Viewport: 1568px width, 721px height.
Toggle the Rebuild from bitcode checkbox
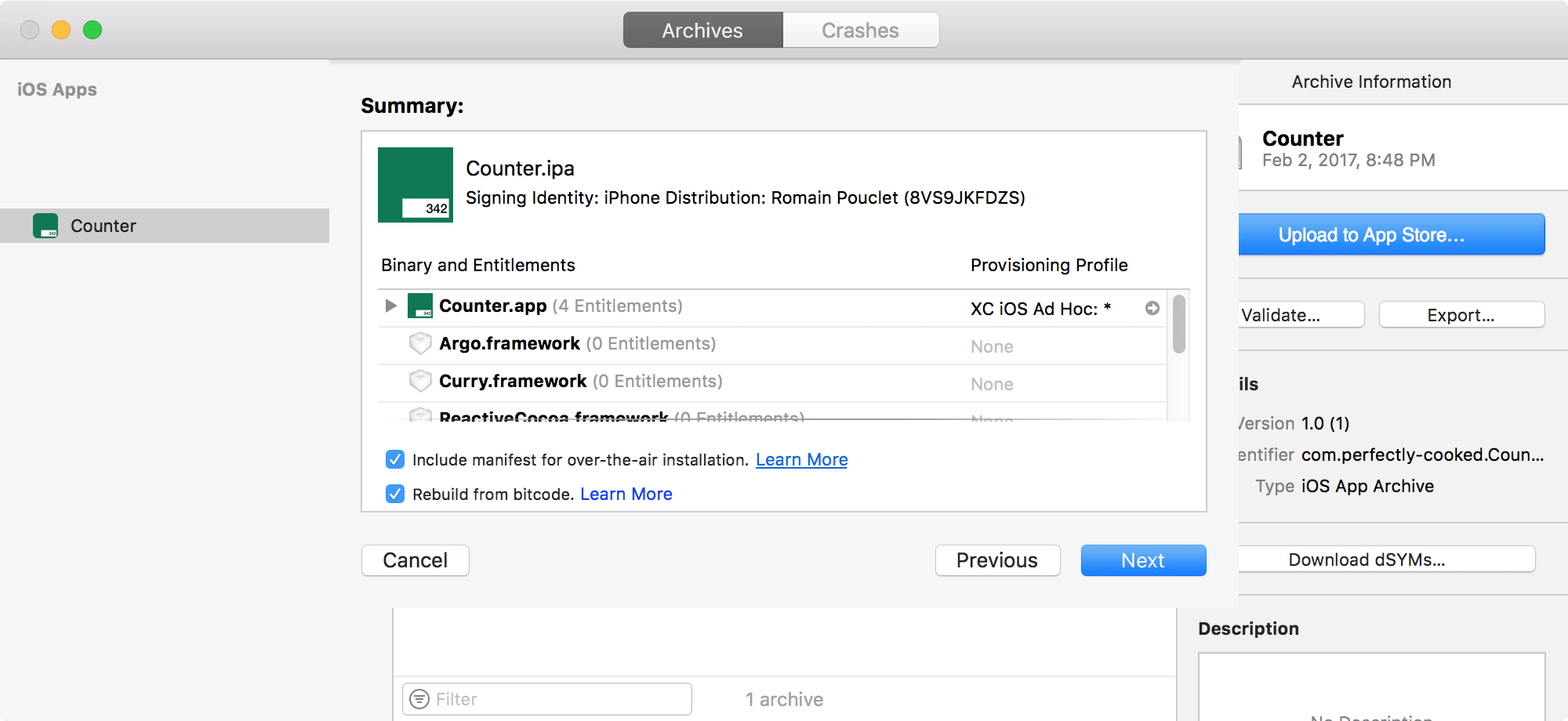pyautogui.click(x=395, y=494)
